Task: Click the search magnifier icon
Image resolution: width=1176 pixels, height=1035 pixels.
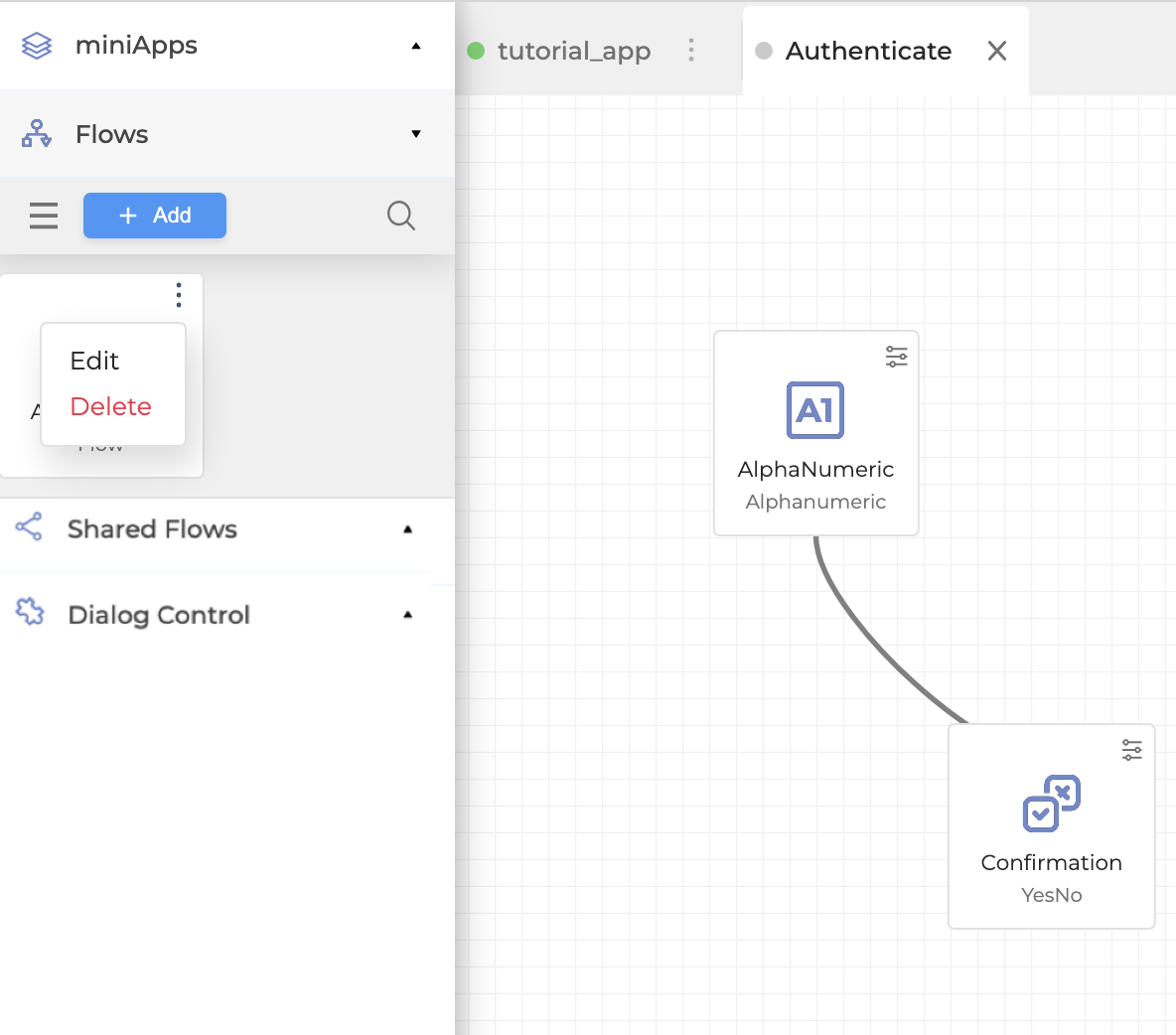Action: tap(400, 216)
